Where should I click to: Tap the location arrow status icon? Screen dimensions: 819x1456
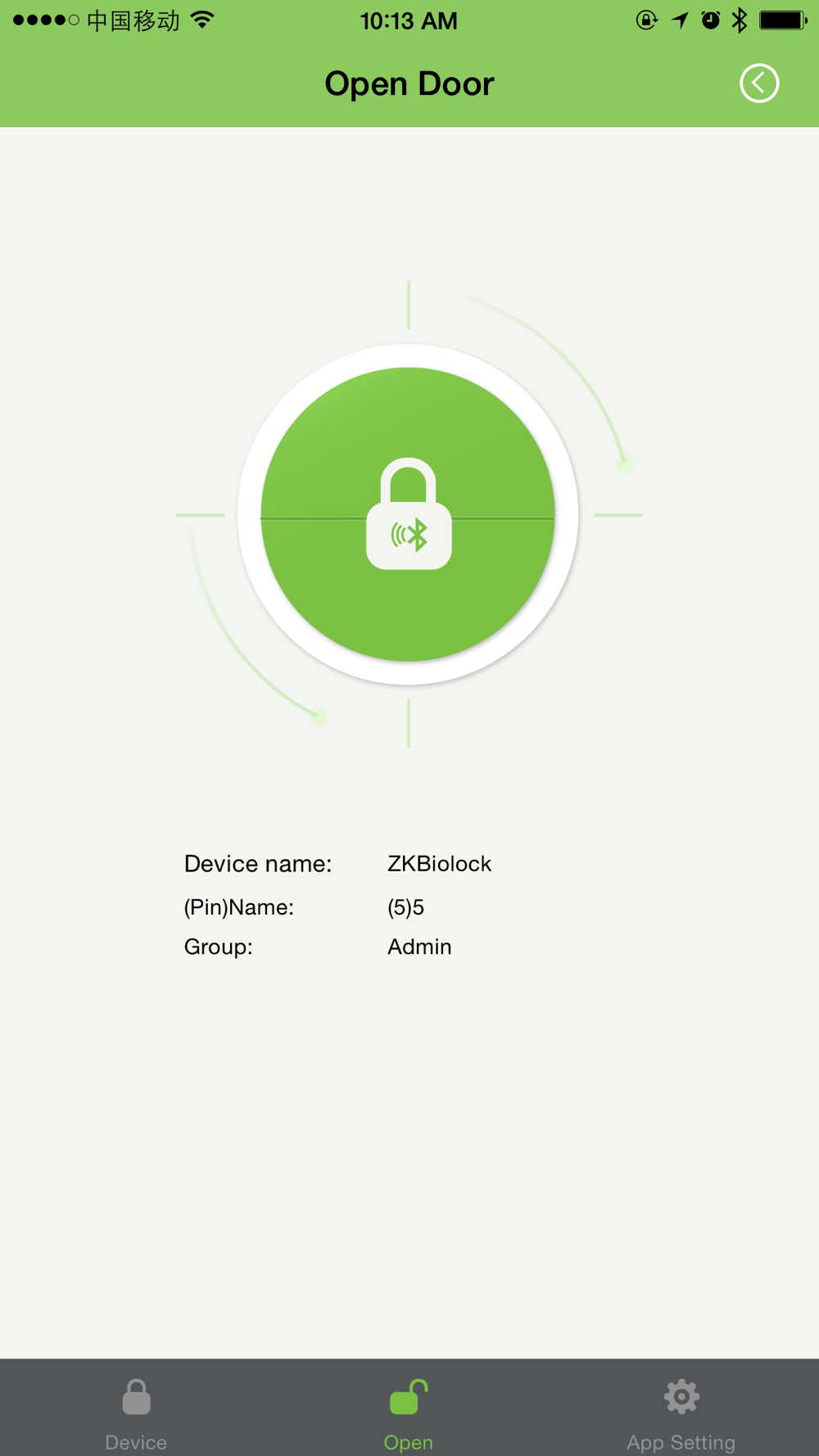[x=680, y=20]
